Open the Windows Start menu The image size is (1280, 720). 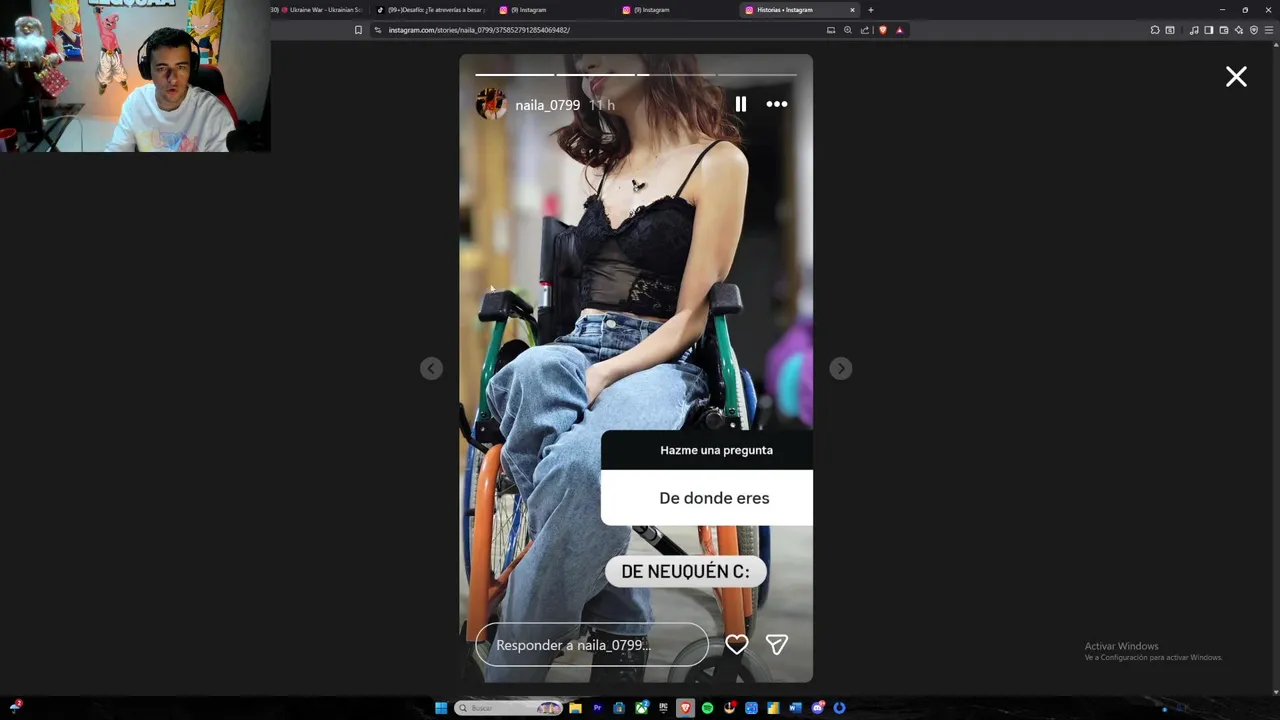pos(441,708)
